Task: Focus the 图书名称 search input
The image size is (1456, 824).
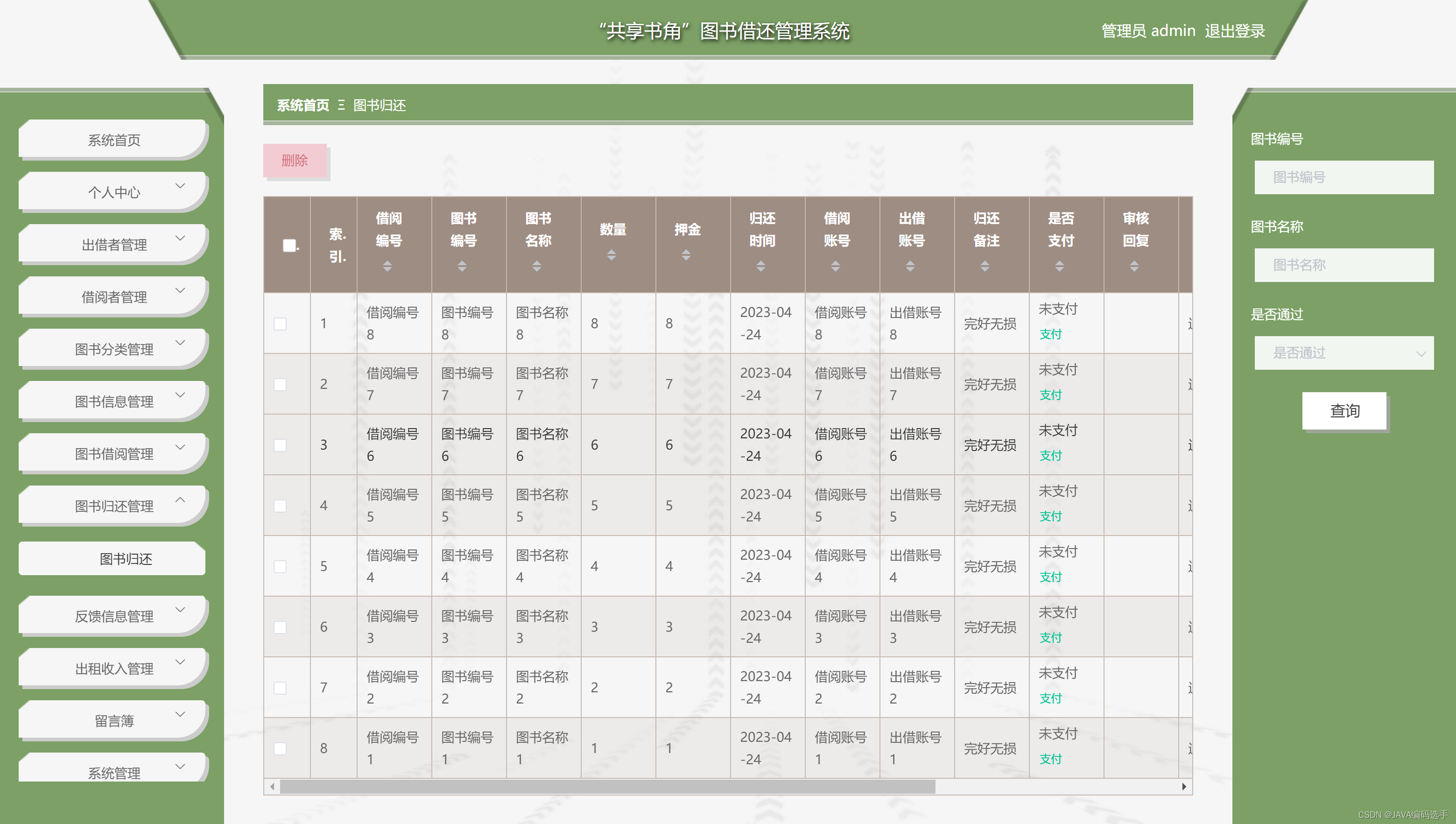Action: pyautogui.click(x=1343, y=266)
